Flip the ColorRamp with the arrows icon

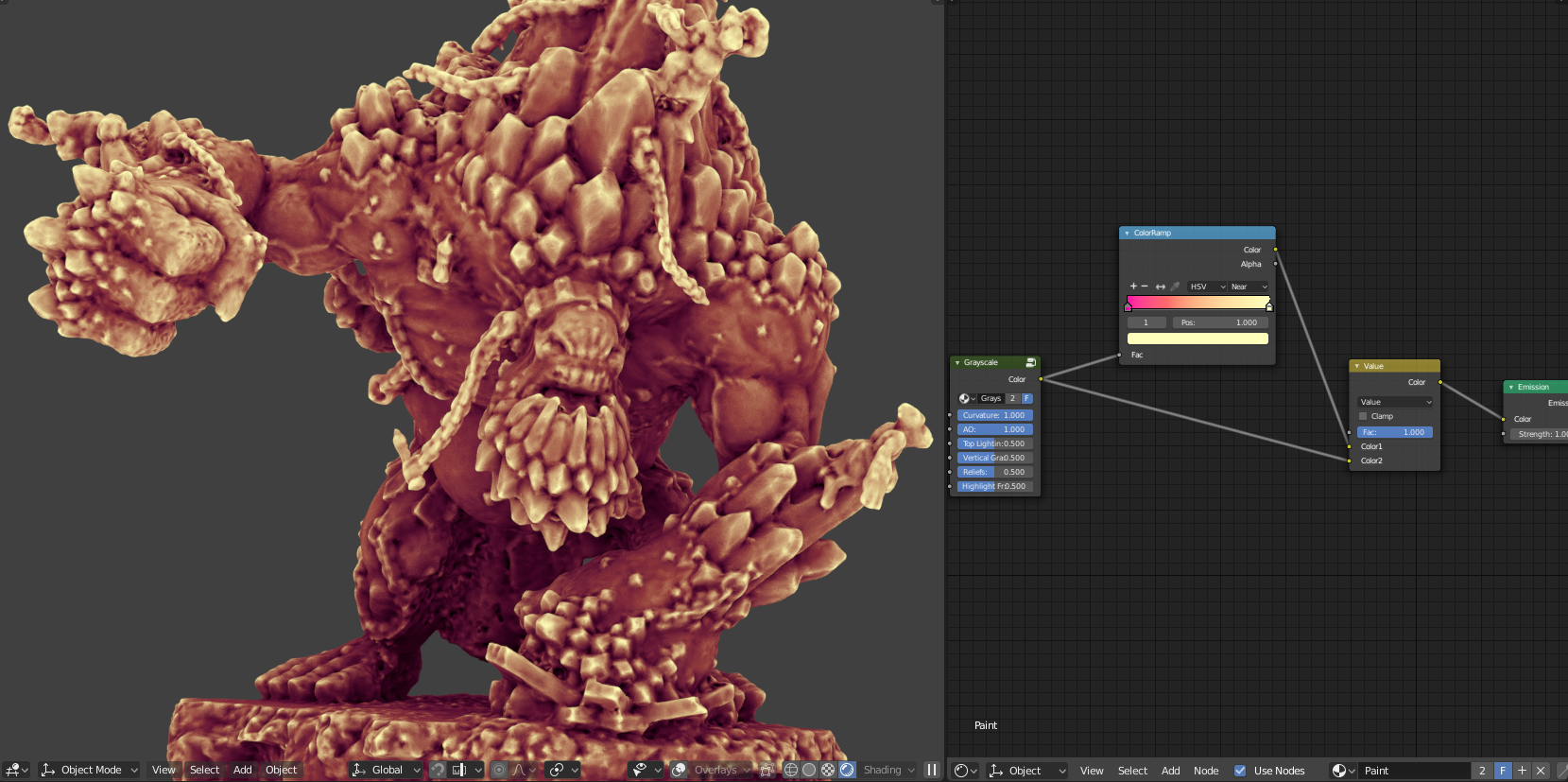(x=1161, y=287)
